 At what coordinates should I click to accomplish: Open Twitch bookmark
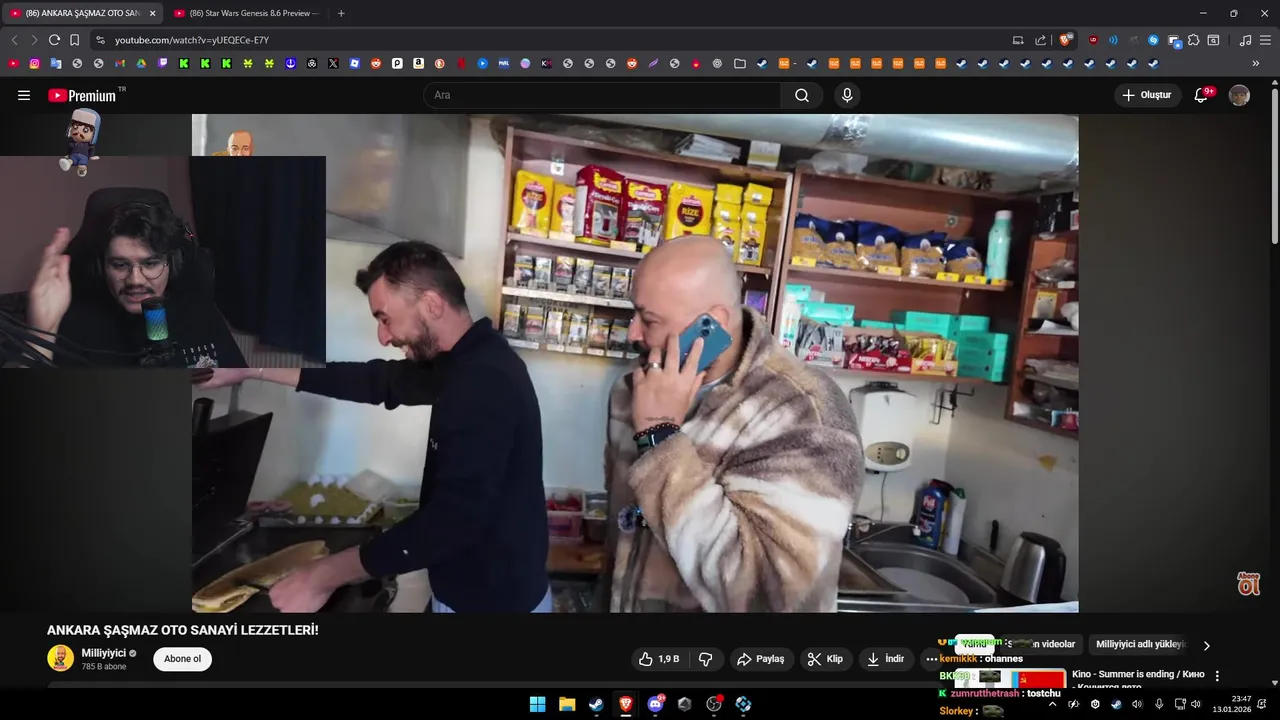[x=163, y=63]
